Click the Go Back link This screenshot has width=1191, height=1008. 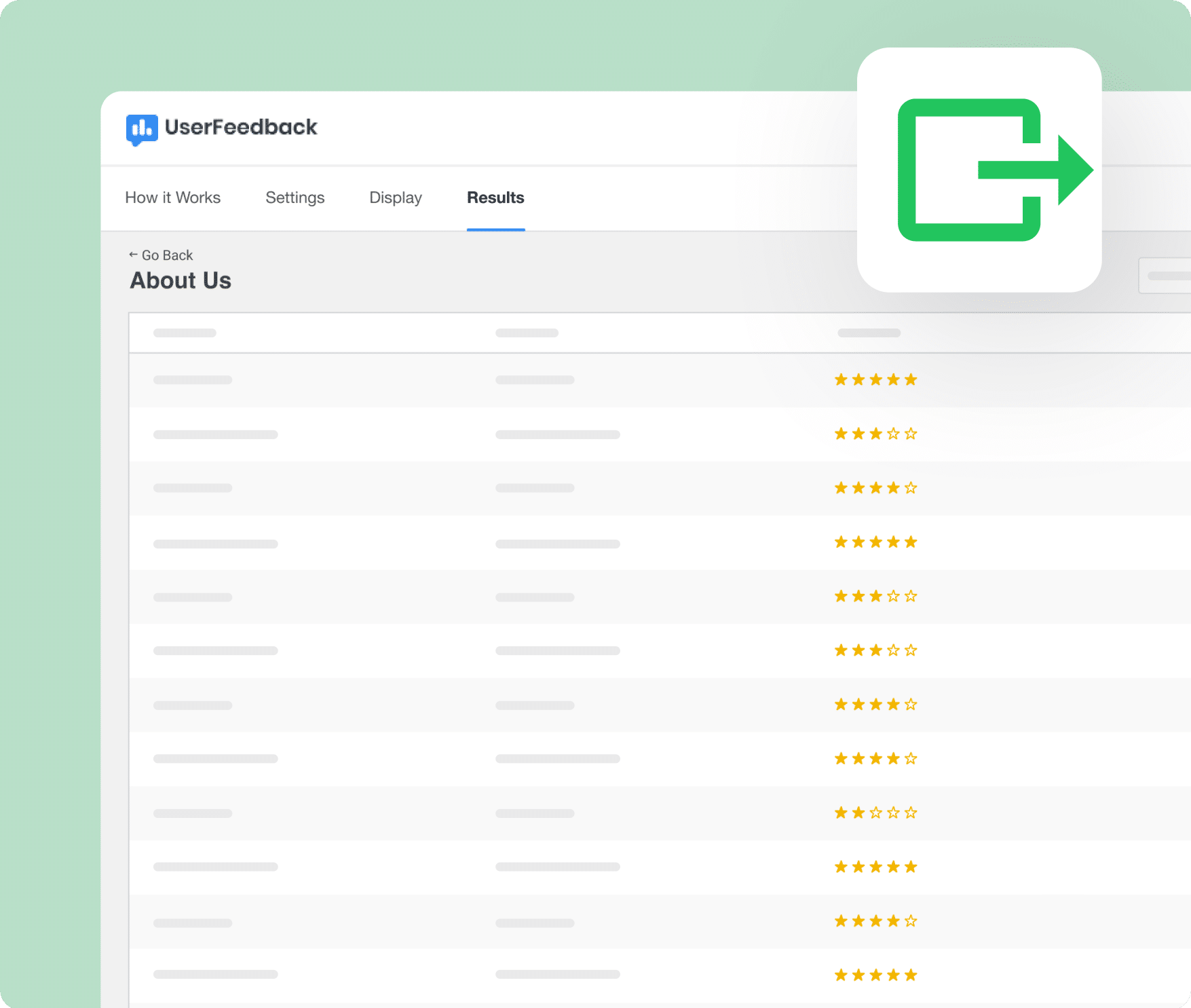(167, 255)
